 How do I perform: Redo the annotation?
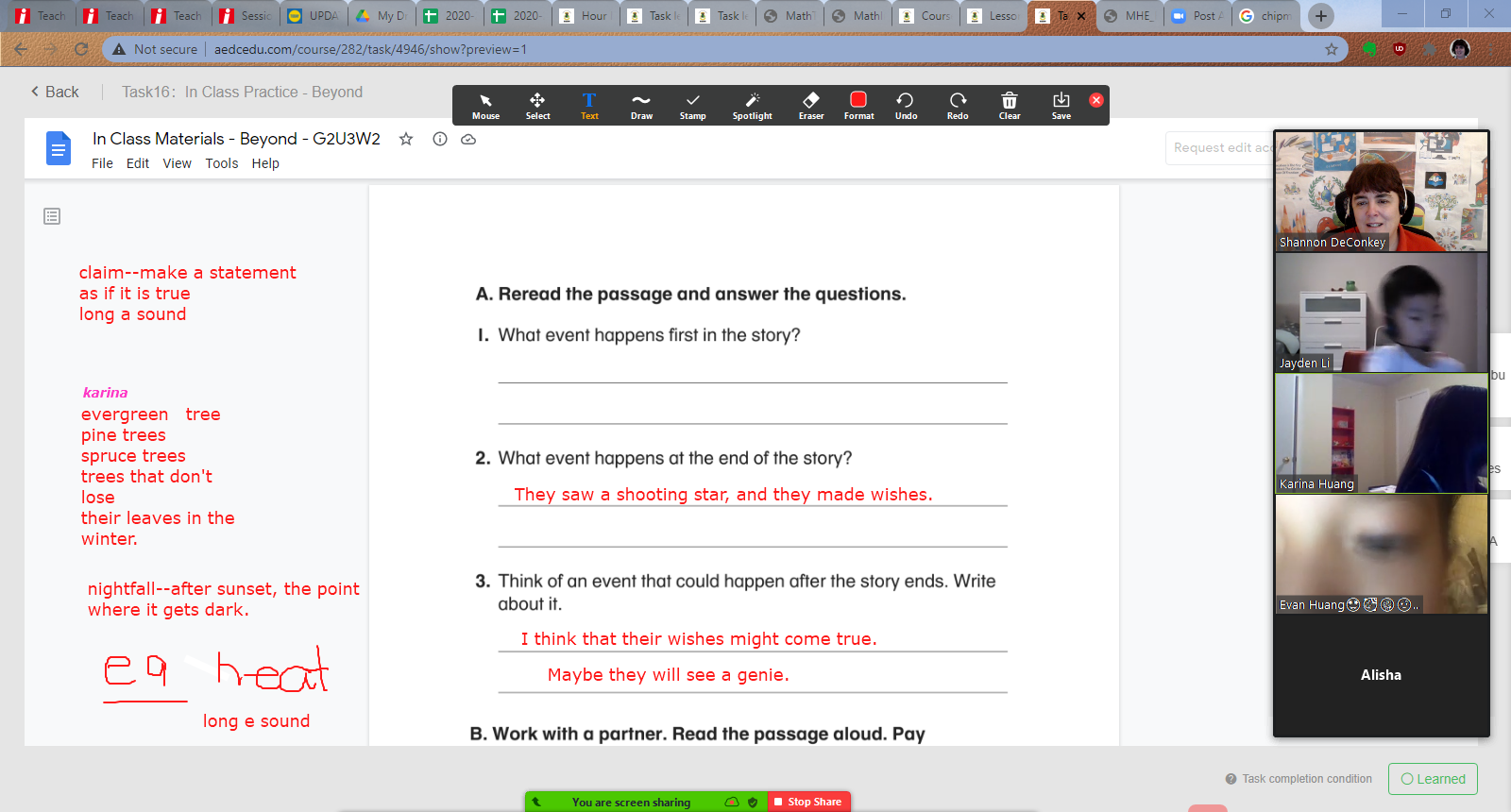pos(958,106)
